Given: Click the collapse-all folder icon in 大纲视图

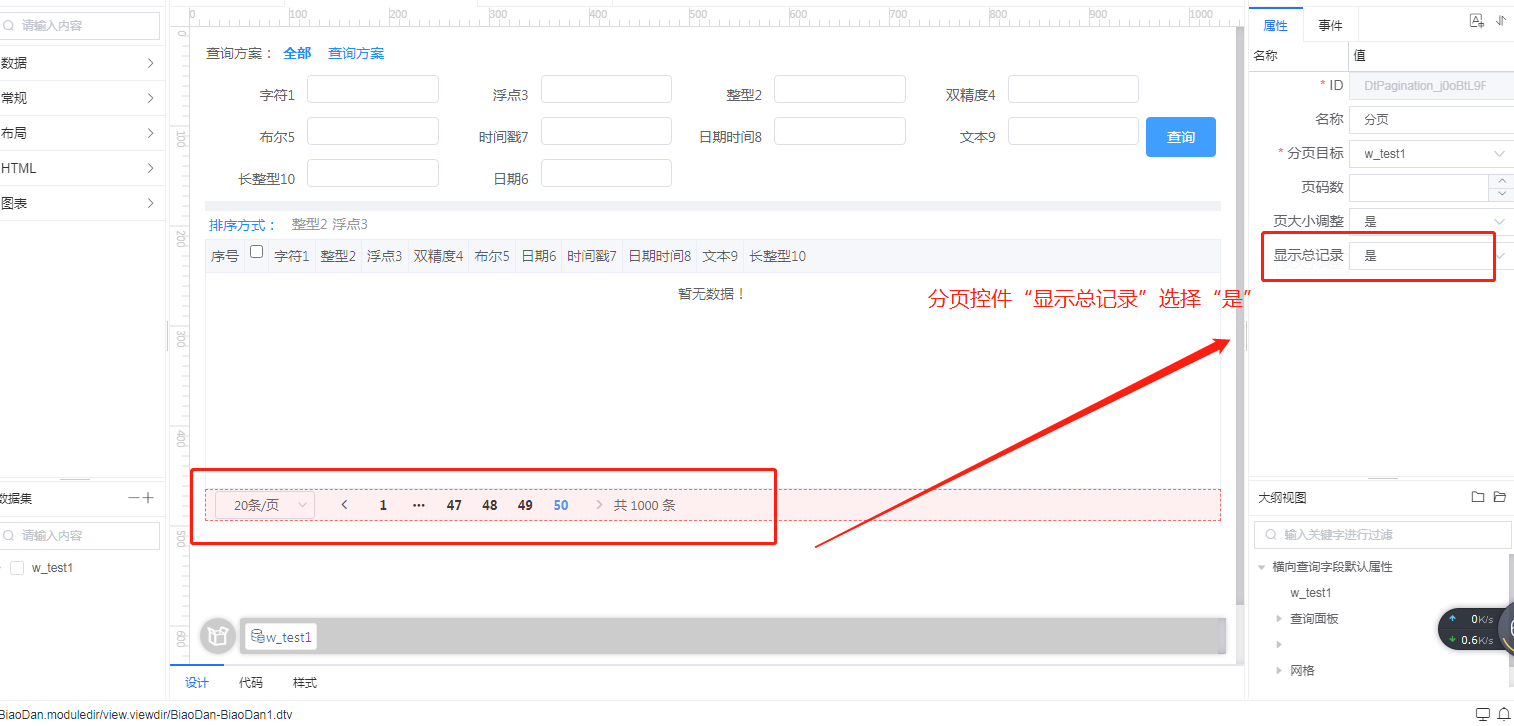Looking at the screenshot, I should click(1477, 497).
